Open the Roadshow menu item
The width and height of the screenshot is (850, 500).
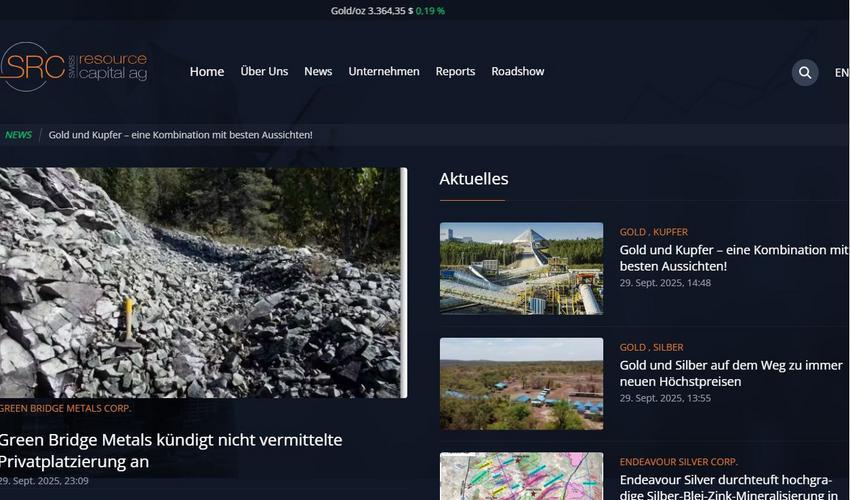click(518, 72)
